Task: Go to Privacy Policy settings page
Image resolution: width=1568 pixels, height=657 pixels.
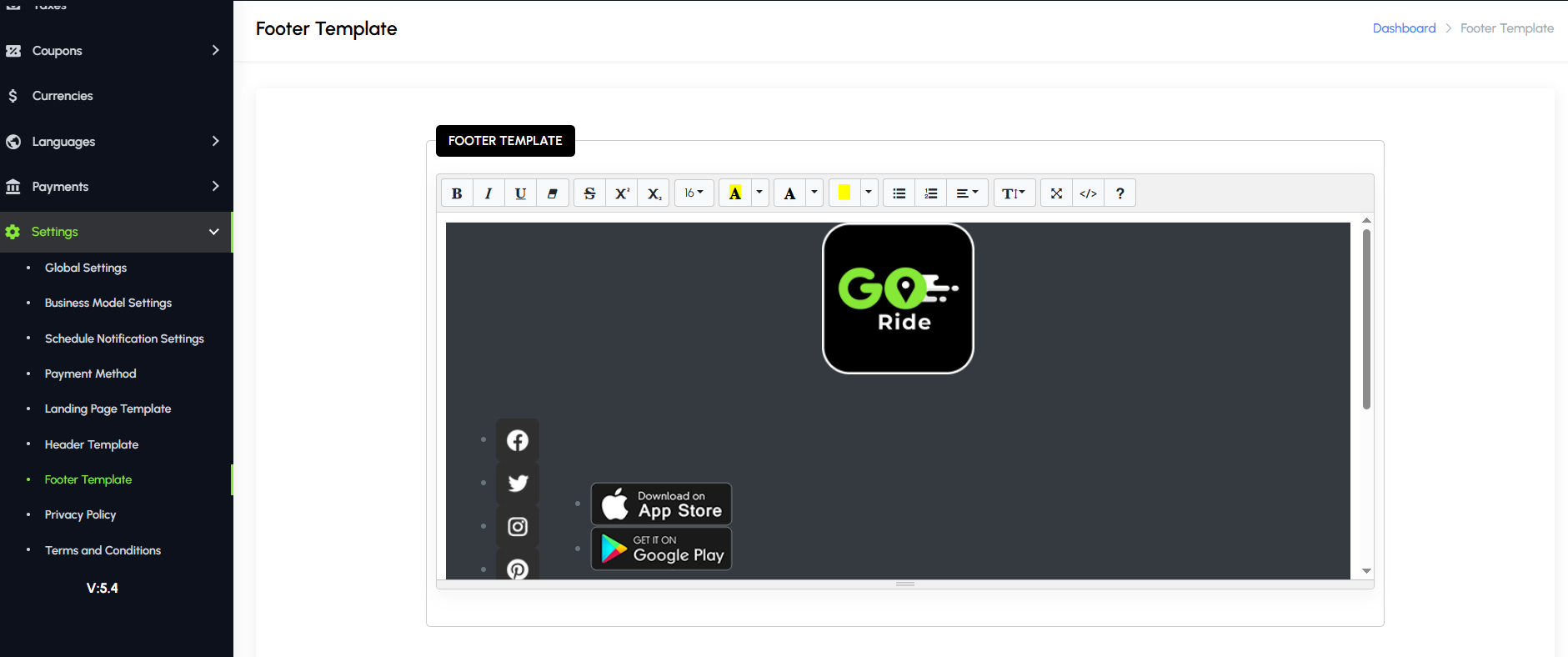Action: tap(80, 514)
